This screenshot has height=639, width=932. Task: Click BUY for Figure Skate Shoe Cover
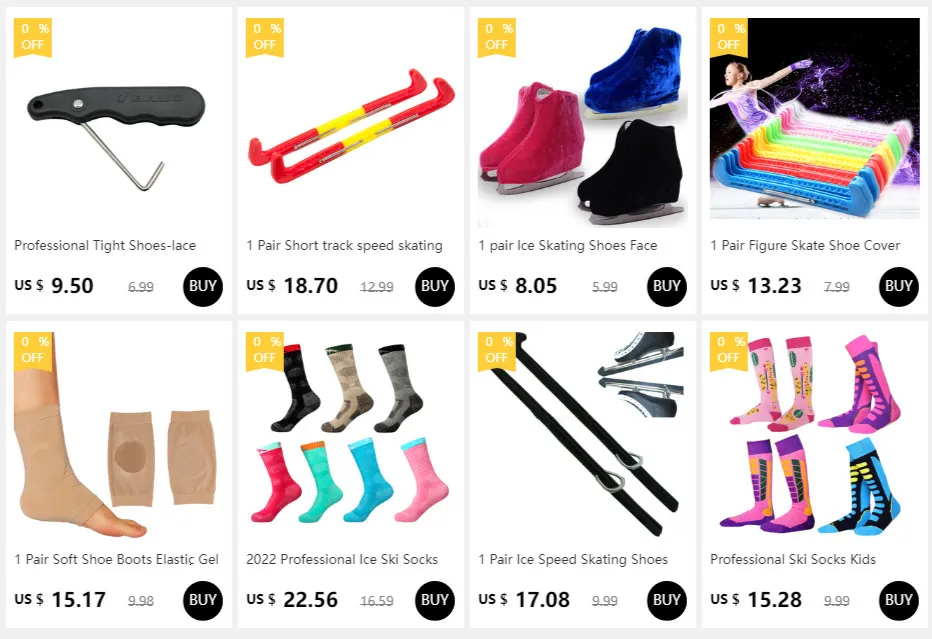click(898, 287)
